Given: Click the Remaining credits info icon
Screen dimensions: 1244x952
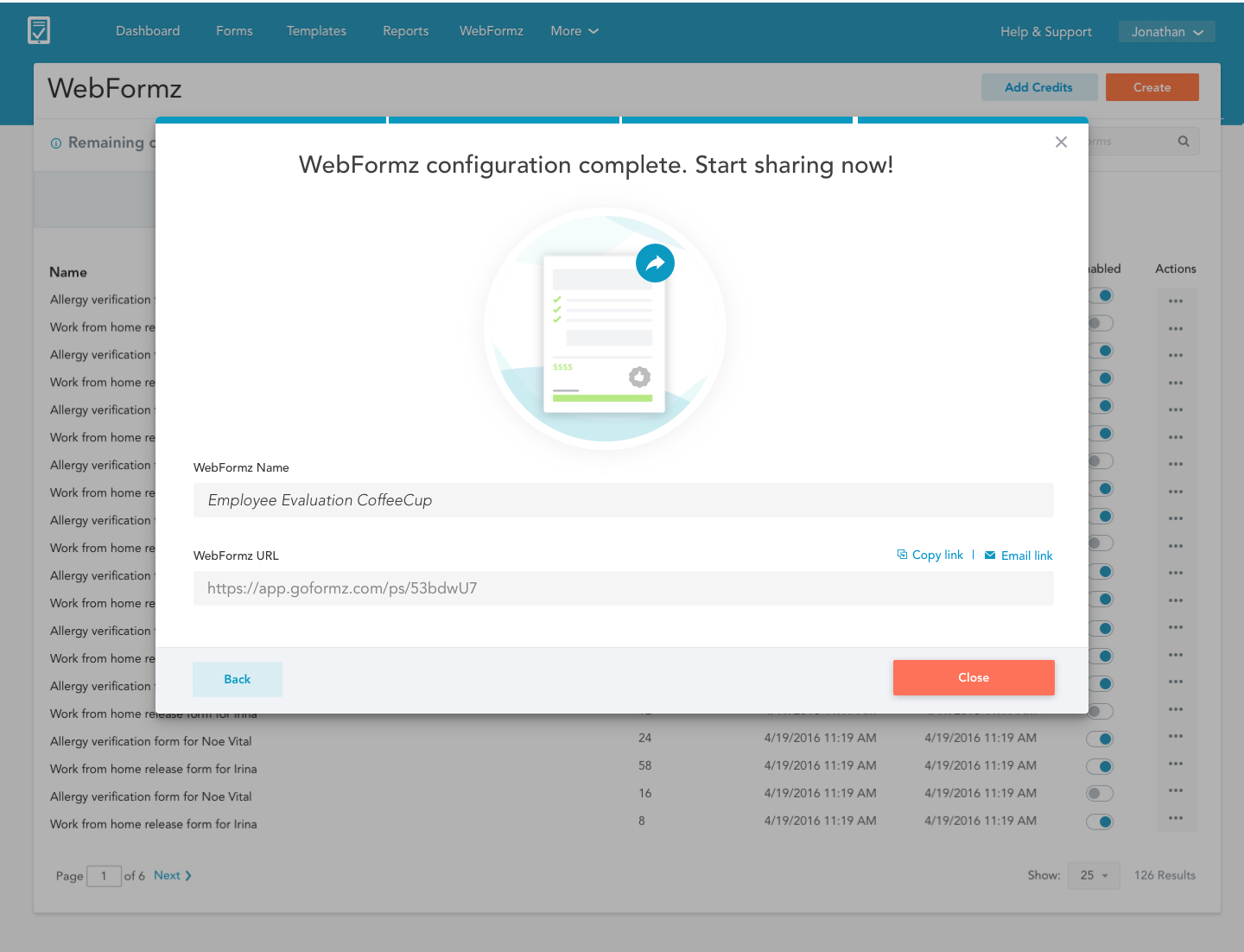Looking at the screenshot, I should [56, 143].
